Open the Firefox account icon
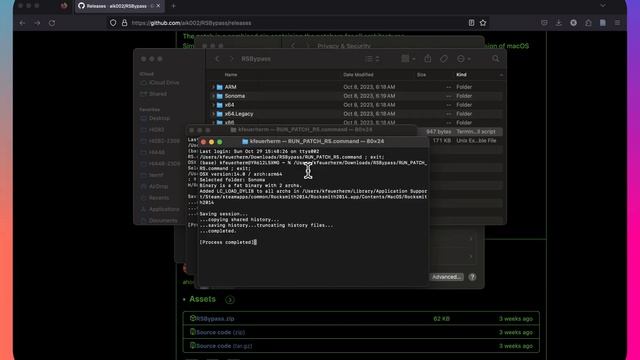The height and width of the screenshot is (360, 640). tap(573, 23)
